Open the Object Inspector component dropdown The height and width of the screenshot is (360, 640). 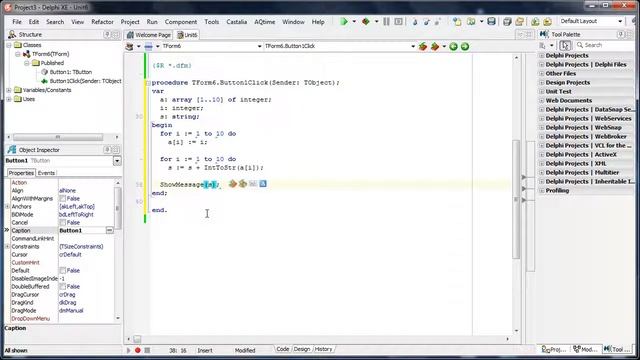coord(117,161)
